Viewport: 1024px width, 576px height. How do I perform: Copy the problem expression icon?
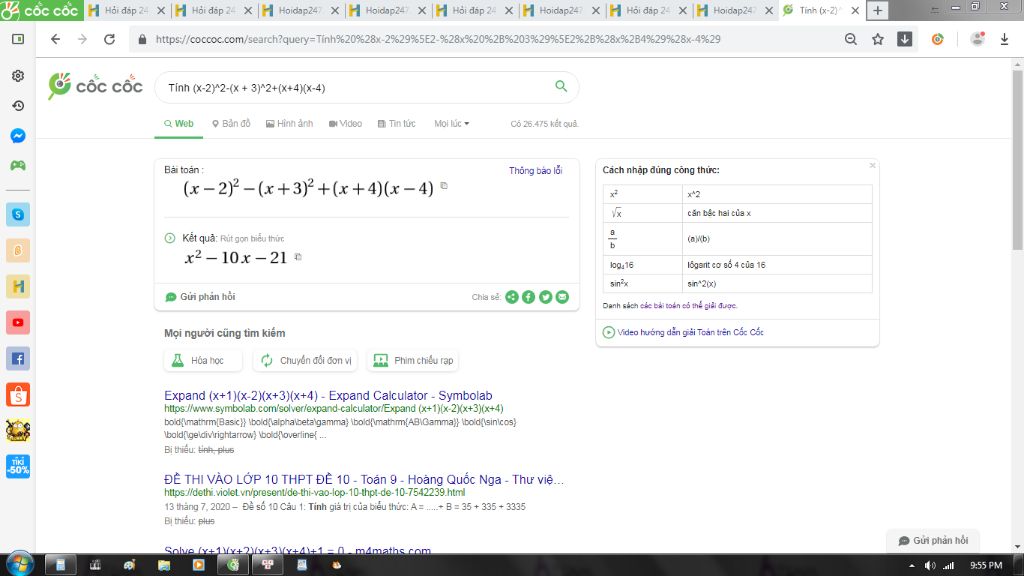coord(444,185)
